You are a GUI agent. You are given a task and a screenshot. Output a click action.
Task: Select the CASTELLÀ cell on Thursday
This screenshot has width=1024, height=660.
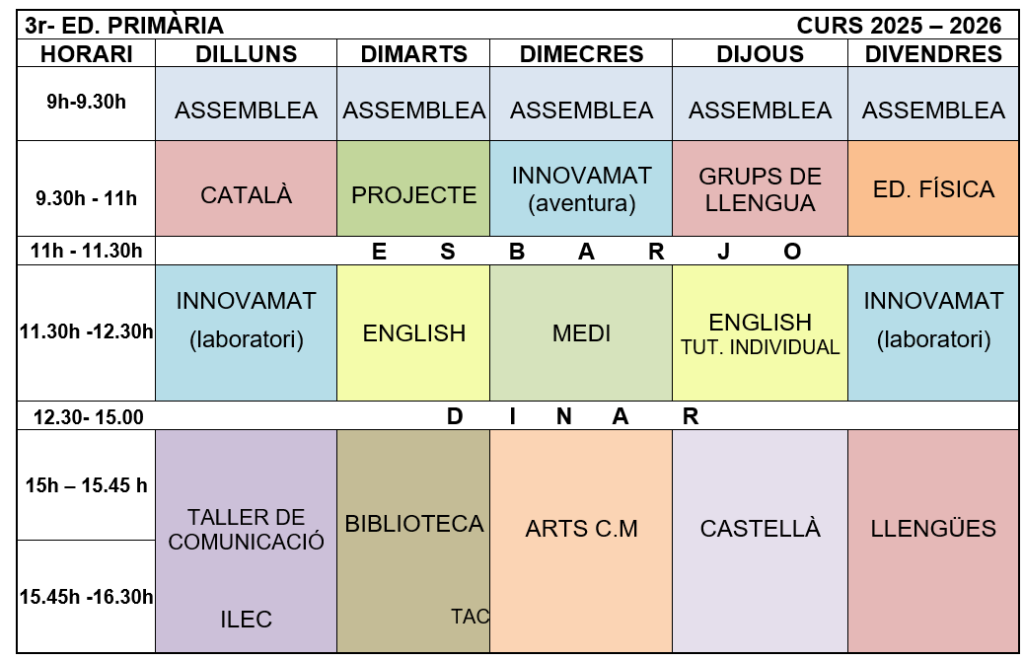(760, 528)
